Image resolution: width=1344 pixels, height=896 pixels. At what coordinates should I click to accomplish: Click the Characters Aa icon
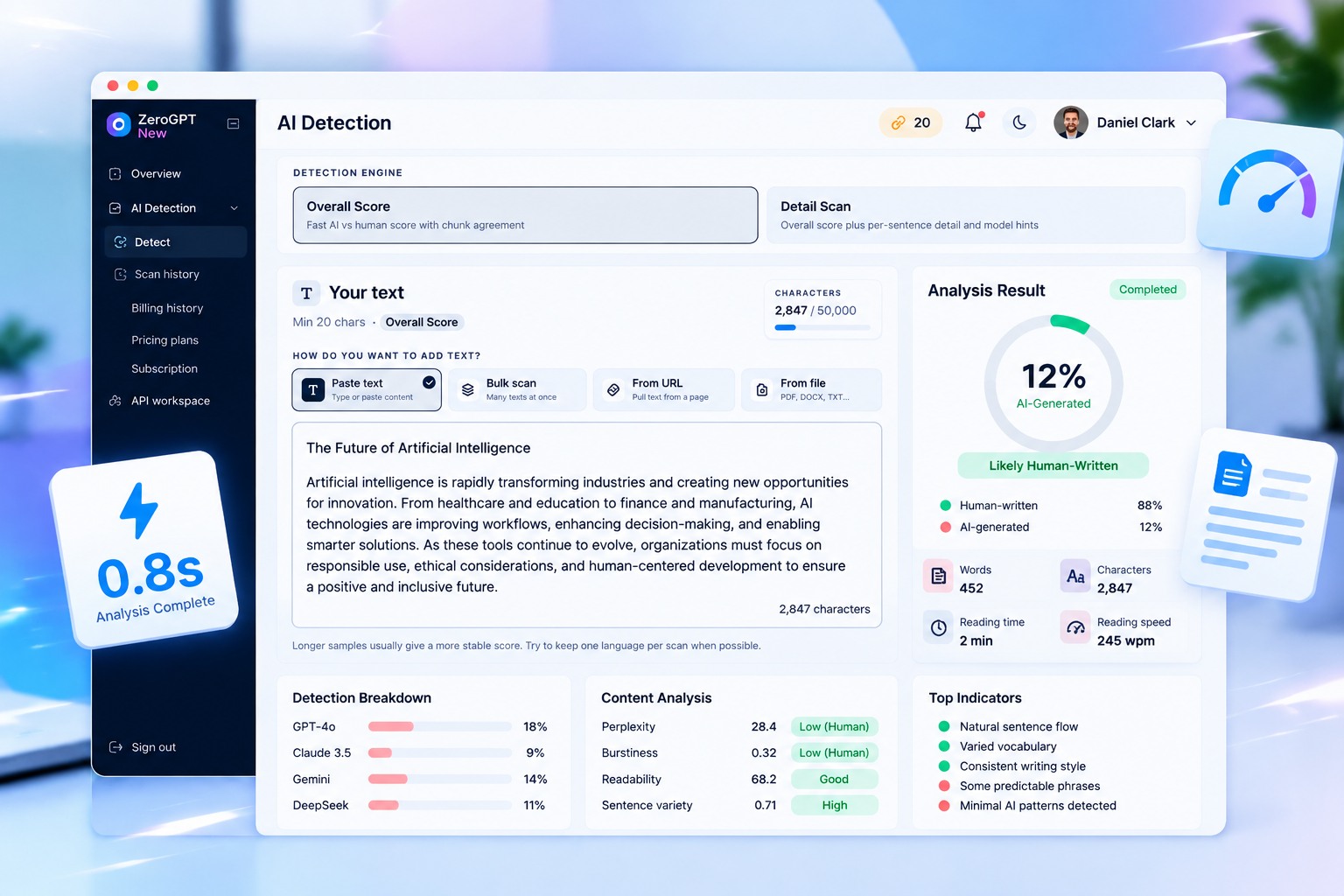click(1075, 576)
